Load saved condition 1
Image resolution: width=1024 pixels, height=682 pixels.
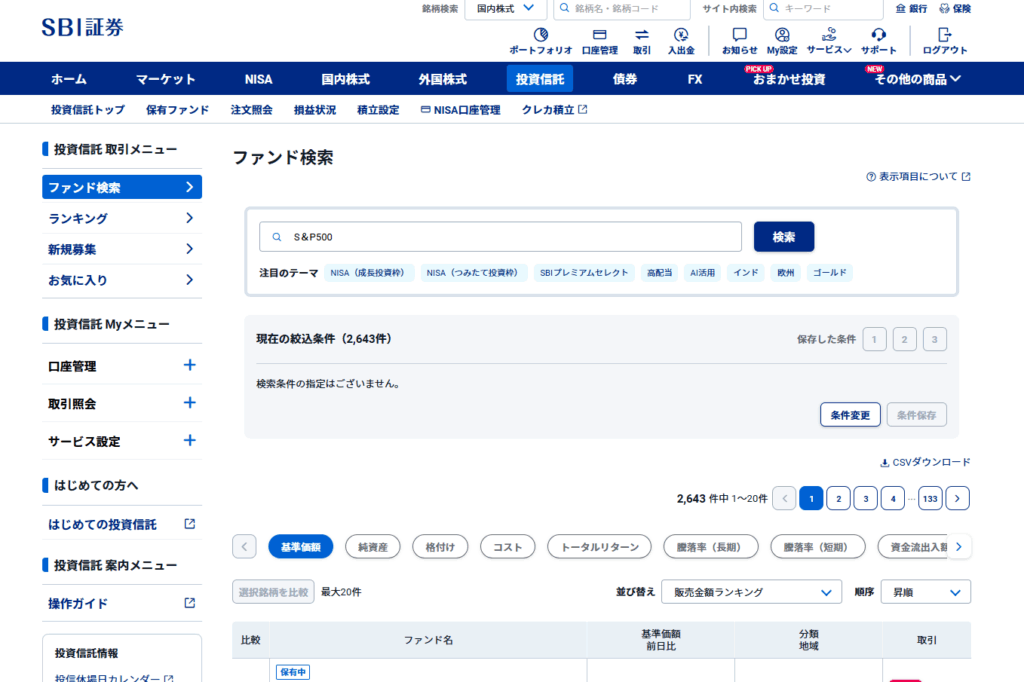pyautogui.click(x=874, y=339)
